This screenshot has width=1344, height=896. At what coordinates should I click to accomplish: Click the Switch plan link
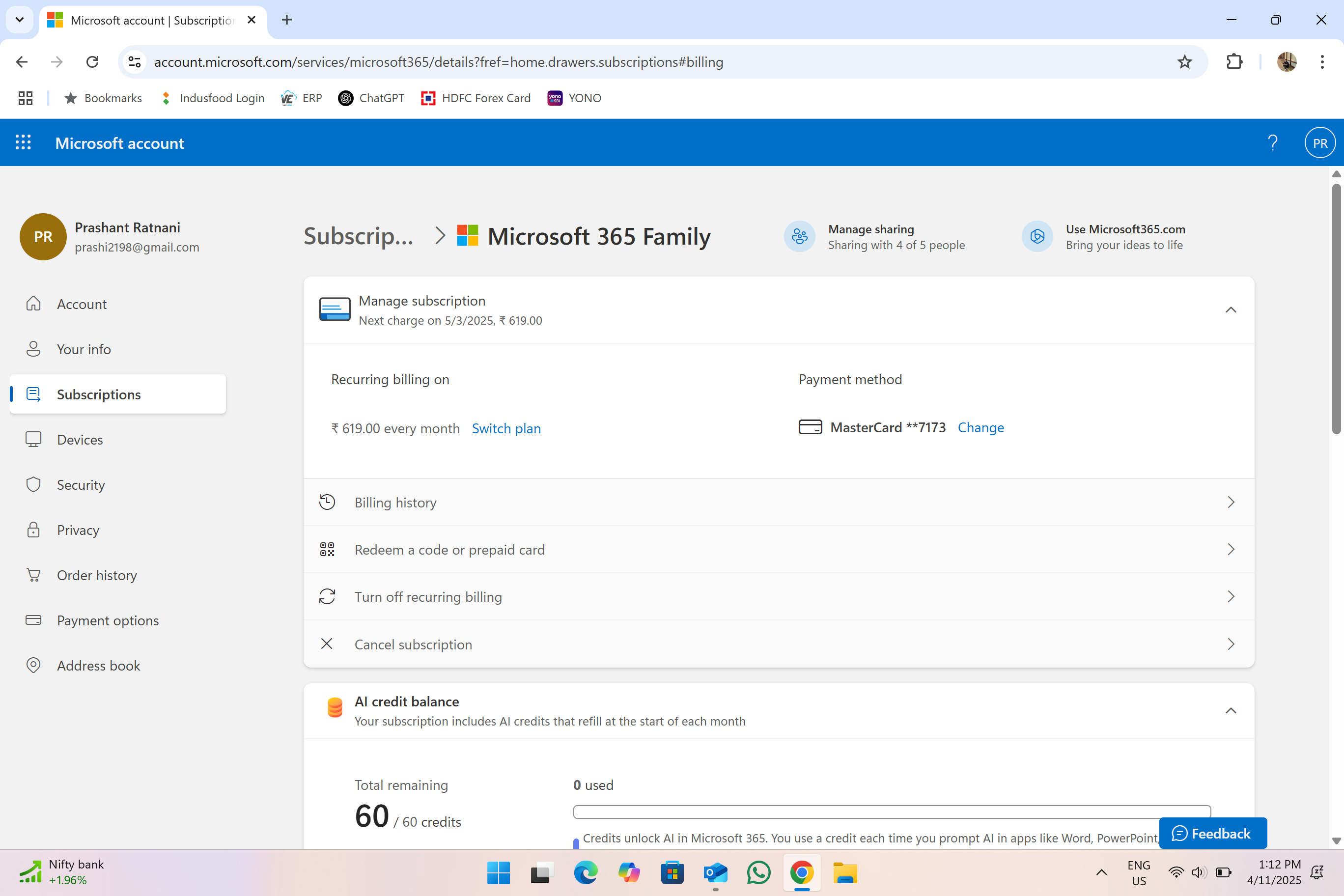tap(505, 428)
